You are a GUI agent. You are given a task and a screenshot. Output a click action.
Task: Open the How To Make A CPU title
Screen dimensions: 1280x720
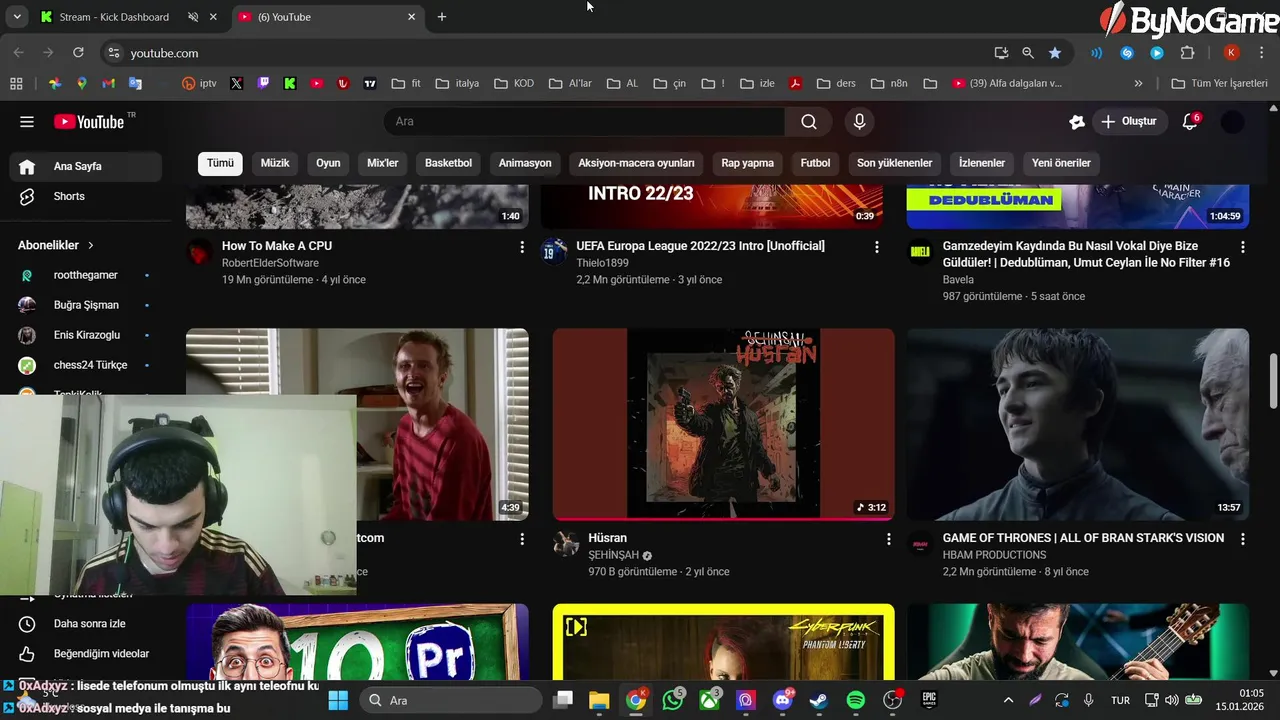pos(277,246)
